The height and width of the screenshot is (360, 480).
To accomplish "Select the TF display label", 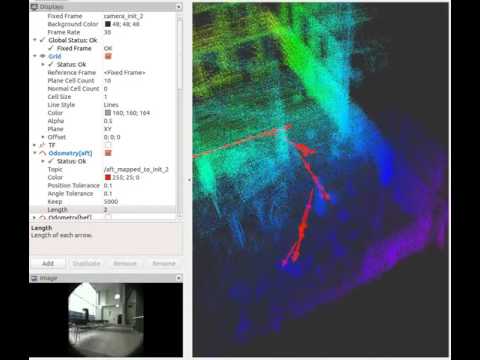I will pos(52,145).
